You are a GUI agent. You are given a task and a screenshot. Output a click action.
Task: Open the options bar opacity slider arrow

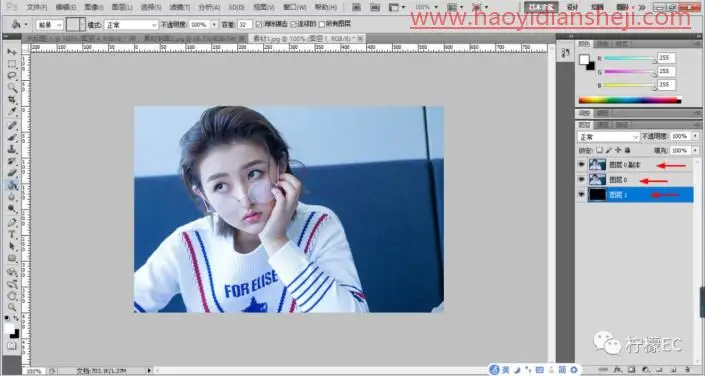[x=214, y=25]
